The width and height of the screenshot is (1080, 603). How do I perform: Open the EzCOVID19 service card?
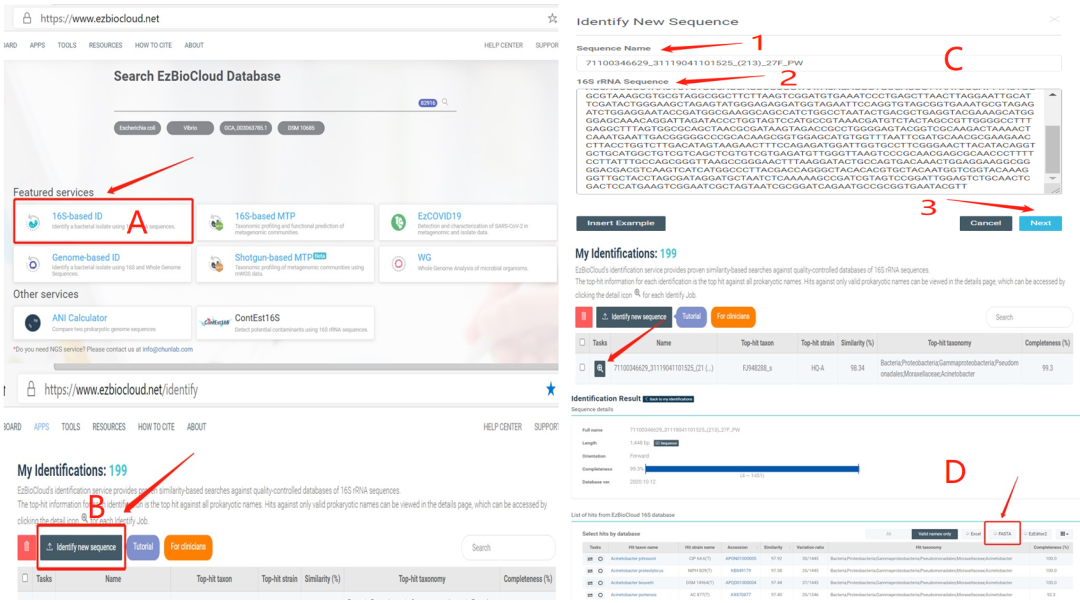pyautogui.click(x=468, y=222)
